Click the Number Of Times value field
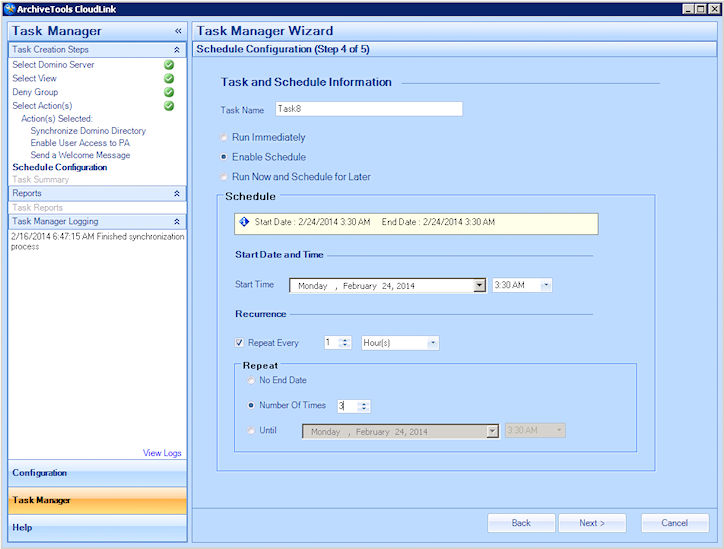 click(x=349, y=406)
